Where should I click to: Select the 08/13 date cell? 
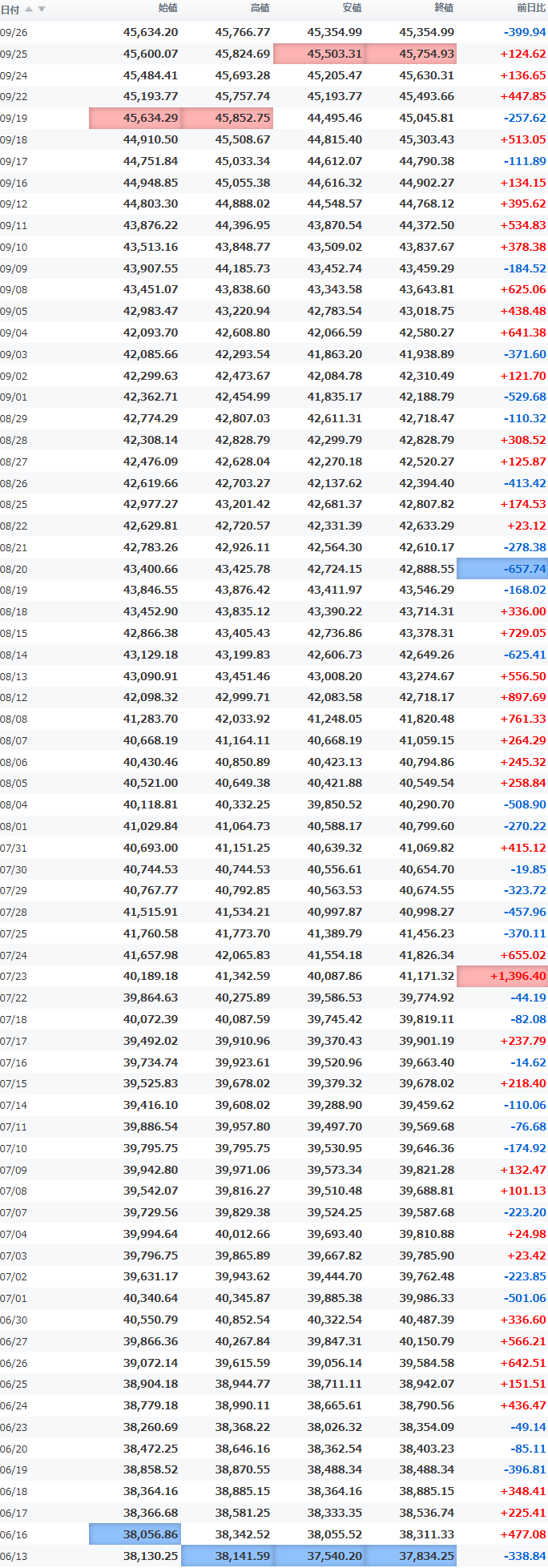pyautogui.click(x=14, y=676)
